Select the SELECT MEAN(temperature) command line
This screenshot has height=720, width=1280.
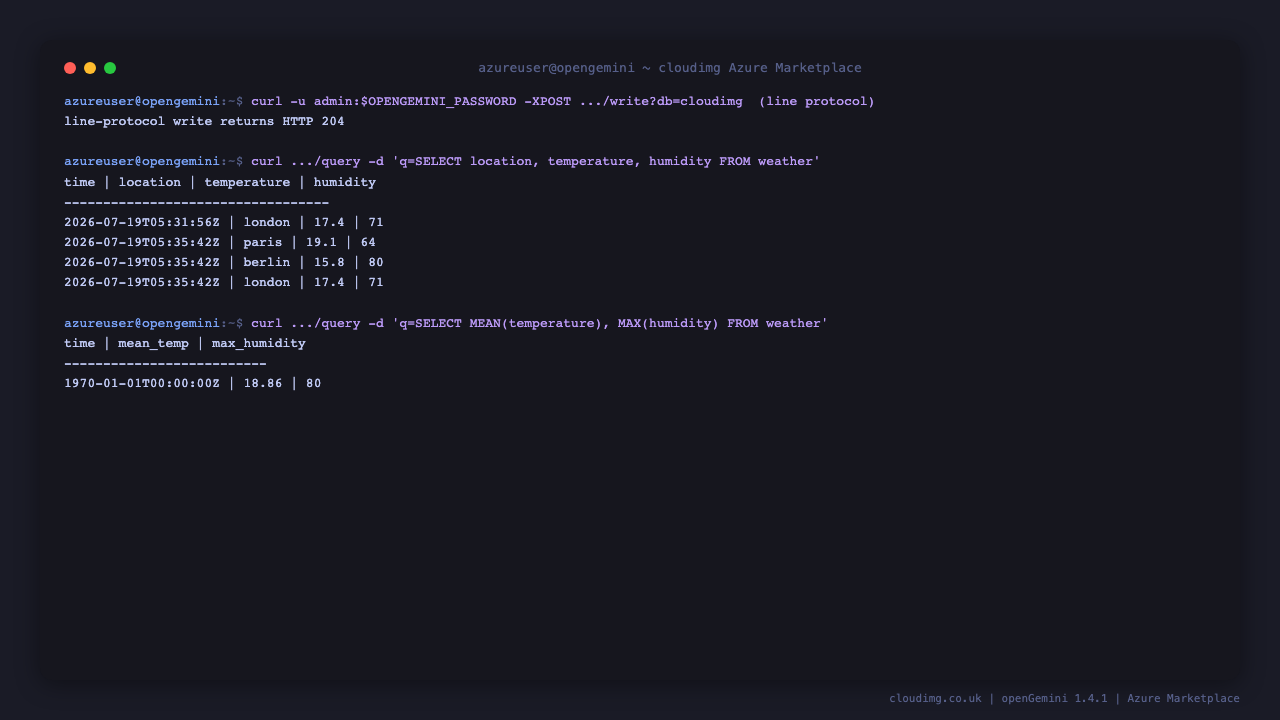click(446, 324)
